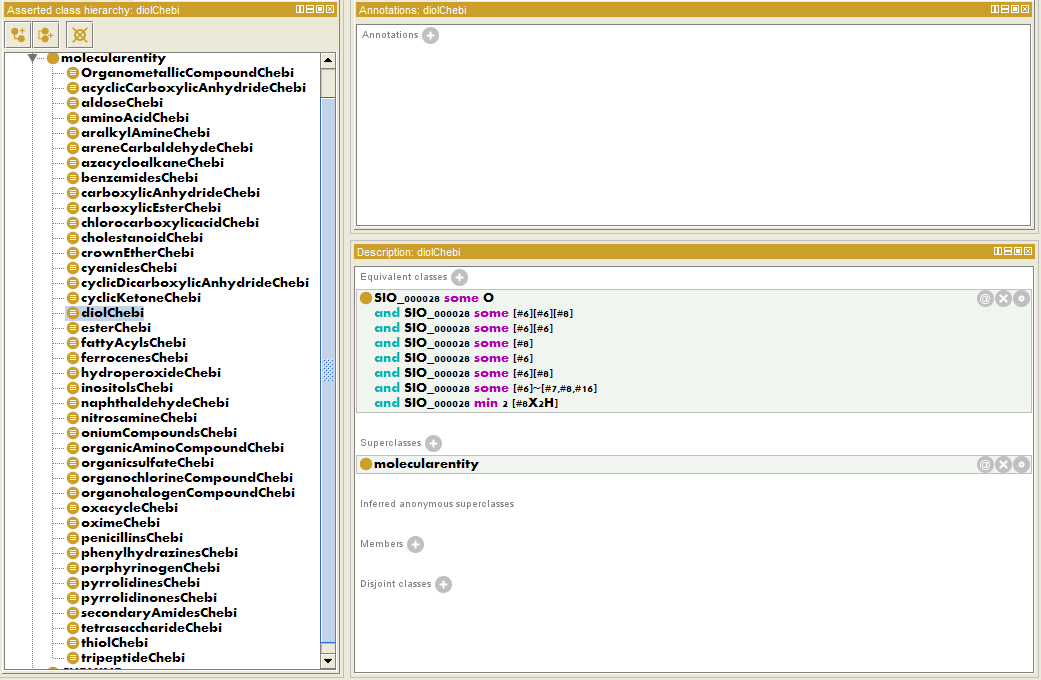
Task: Select benzamidesChebi class
Action: click(139, 178)
